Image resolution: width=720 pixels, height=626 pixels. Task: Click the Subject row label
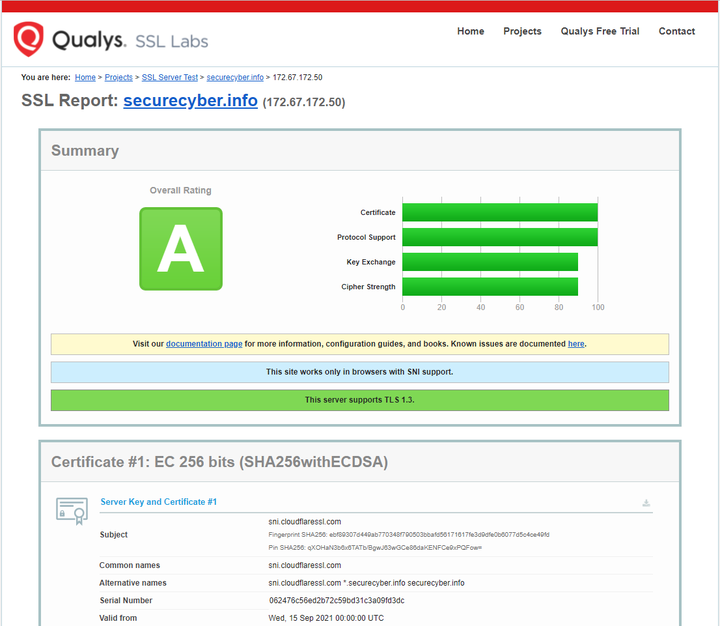pos(113,535)
